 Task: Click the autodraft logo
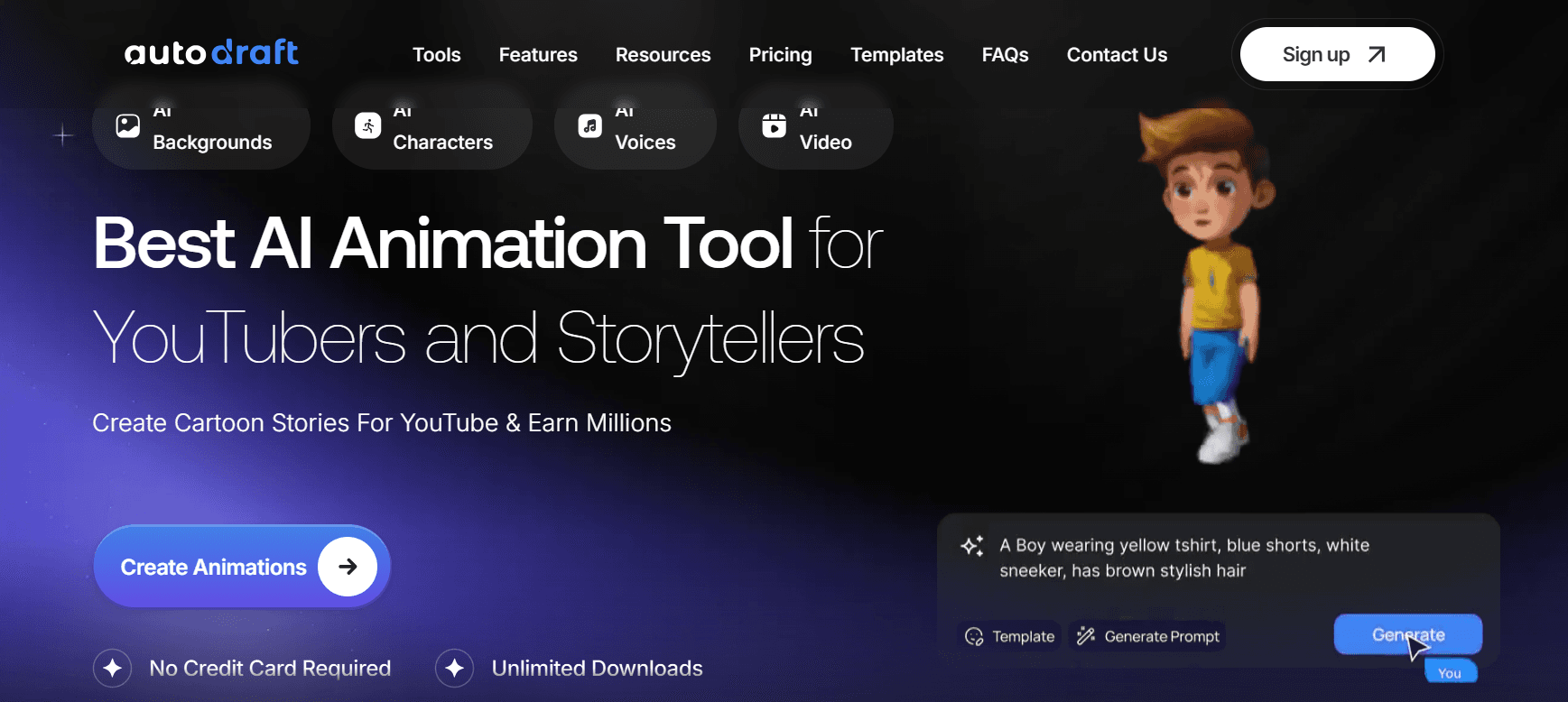click(211, 52)
